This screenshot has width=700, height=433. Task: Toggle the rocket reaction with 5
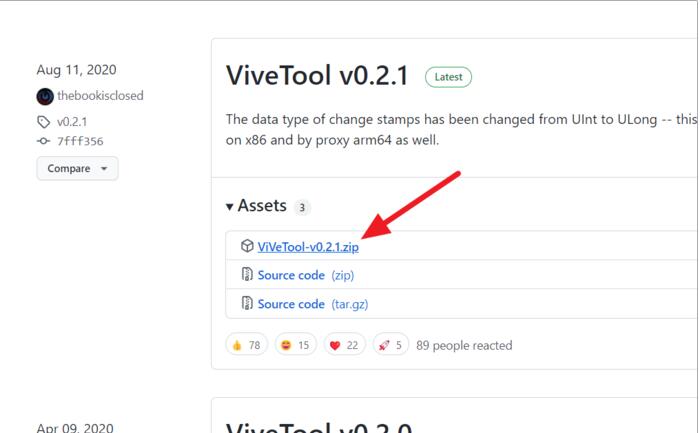391,345
